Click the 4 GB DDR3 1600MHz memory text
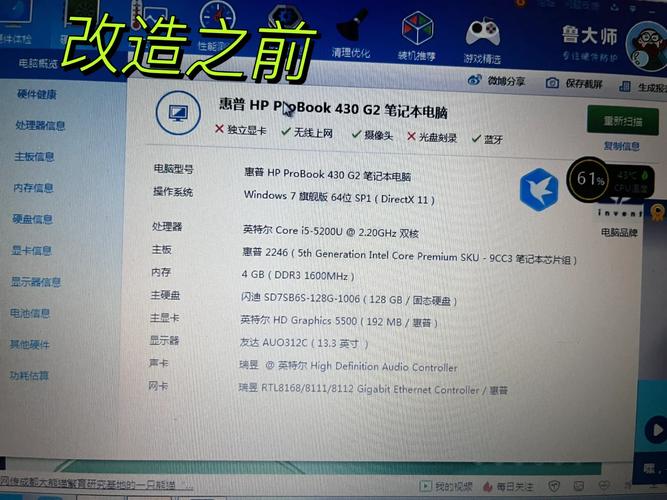This screenshot has width=667, height=500. tap(298, 275)
